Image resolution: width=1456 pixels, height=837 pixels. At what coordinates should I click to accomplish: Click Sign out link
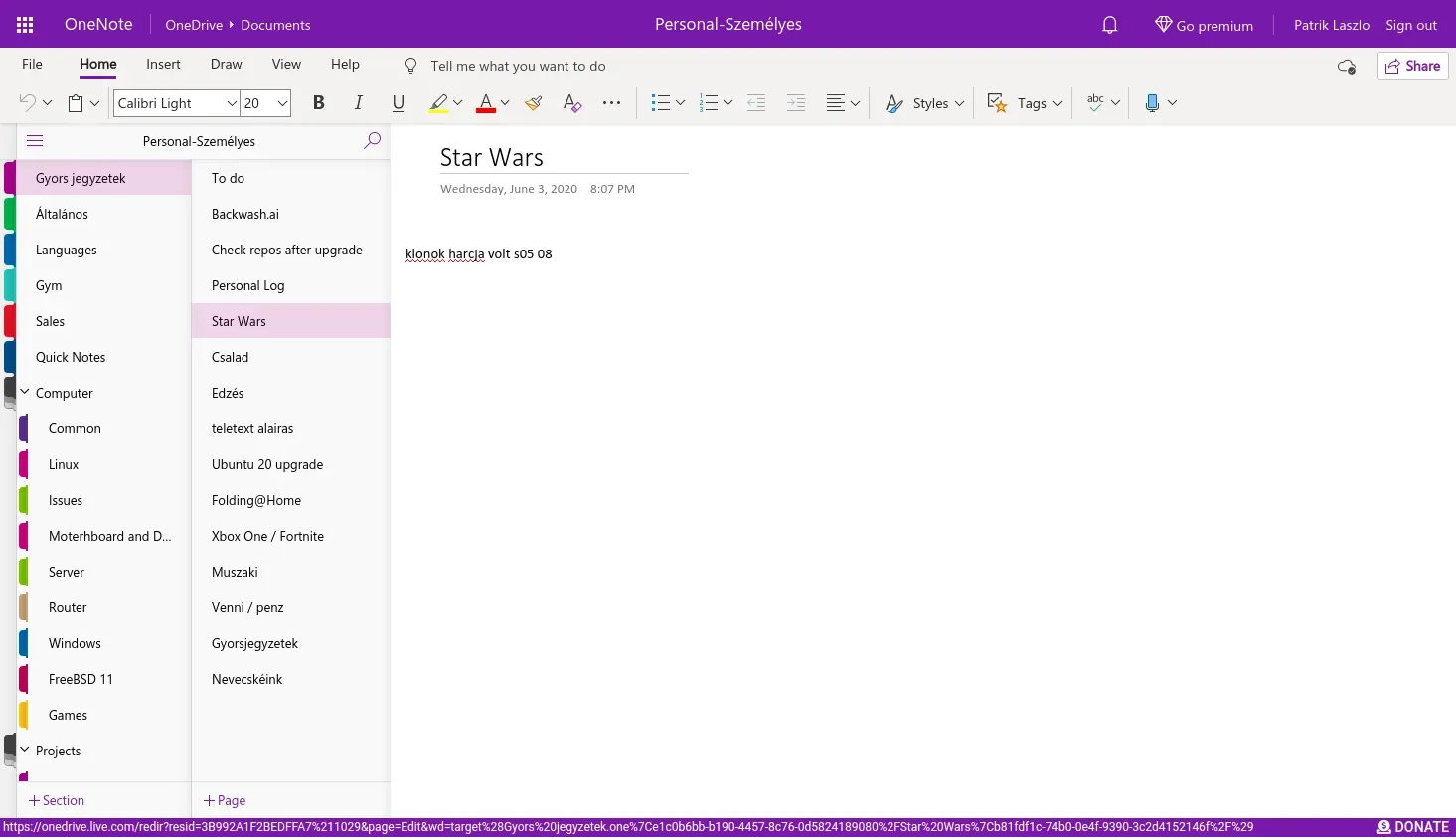[1411, 25]
